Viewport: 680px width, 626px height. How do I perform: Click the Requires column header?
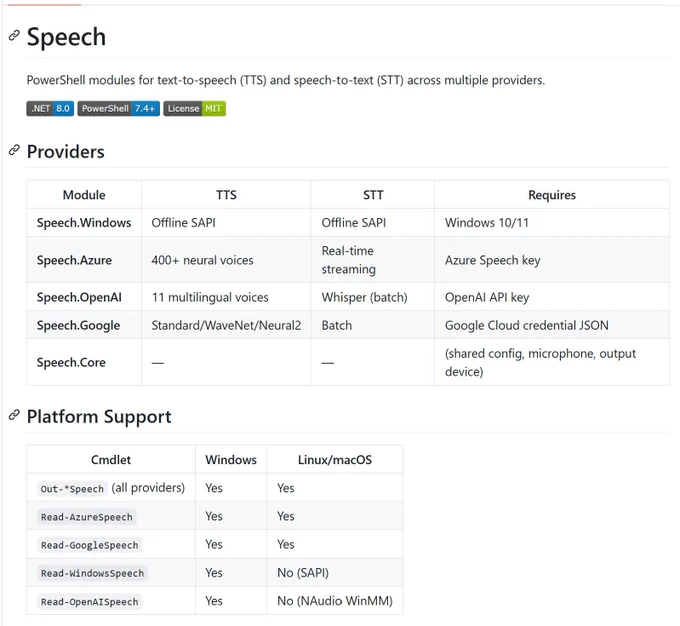pyautogui.click(x=552, y=195)
